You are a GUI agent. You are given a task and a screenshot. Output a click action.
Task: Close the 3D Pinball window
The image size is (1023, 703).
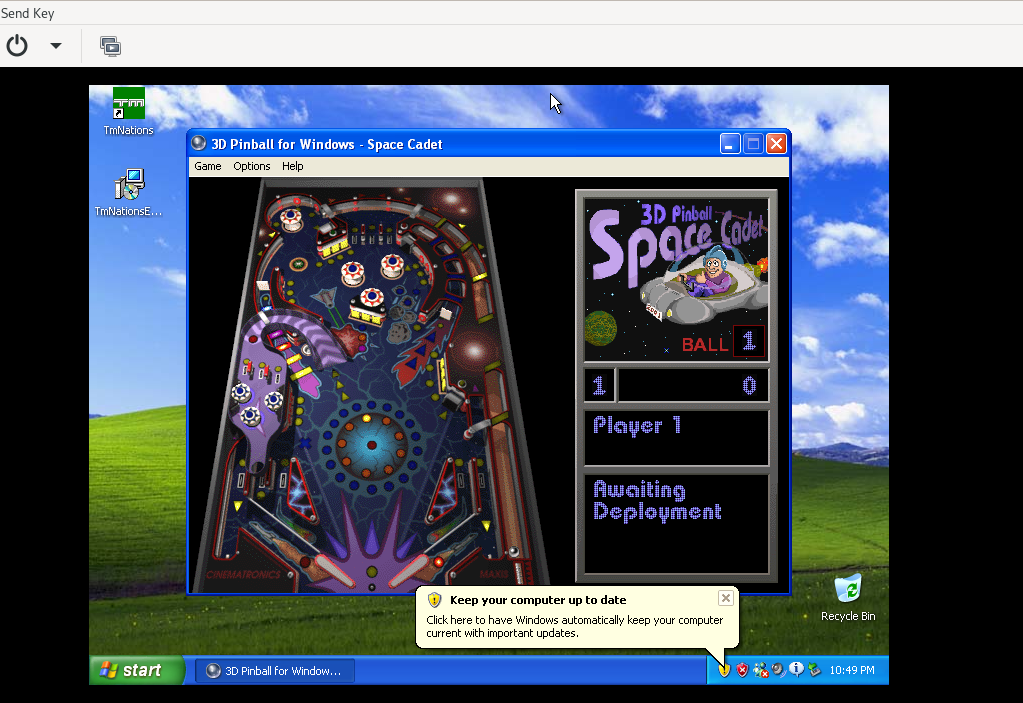click(776, 143)
